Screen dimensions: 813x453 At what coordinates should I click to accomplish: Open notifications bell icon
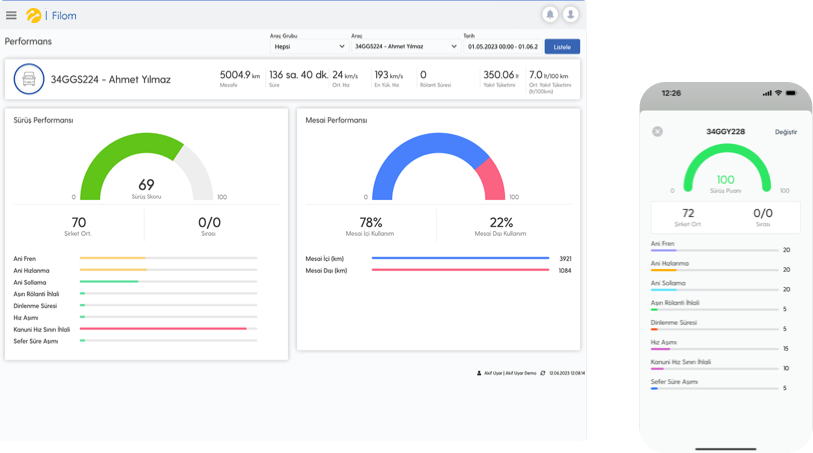[x=549, y=15]
